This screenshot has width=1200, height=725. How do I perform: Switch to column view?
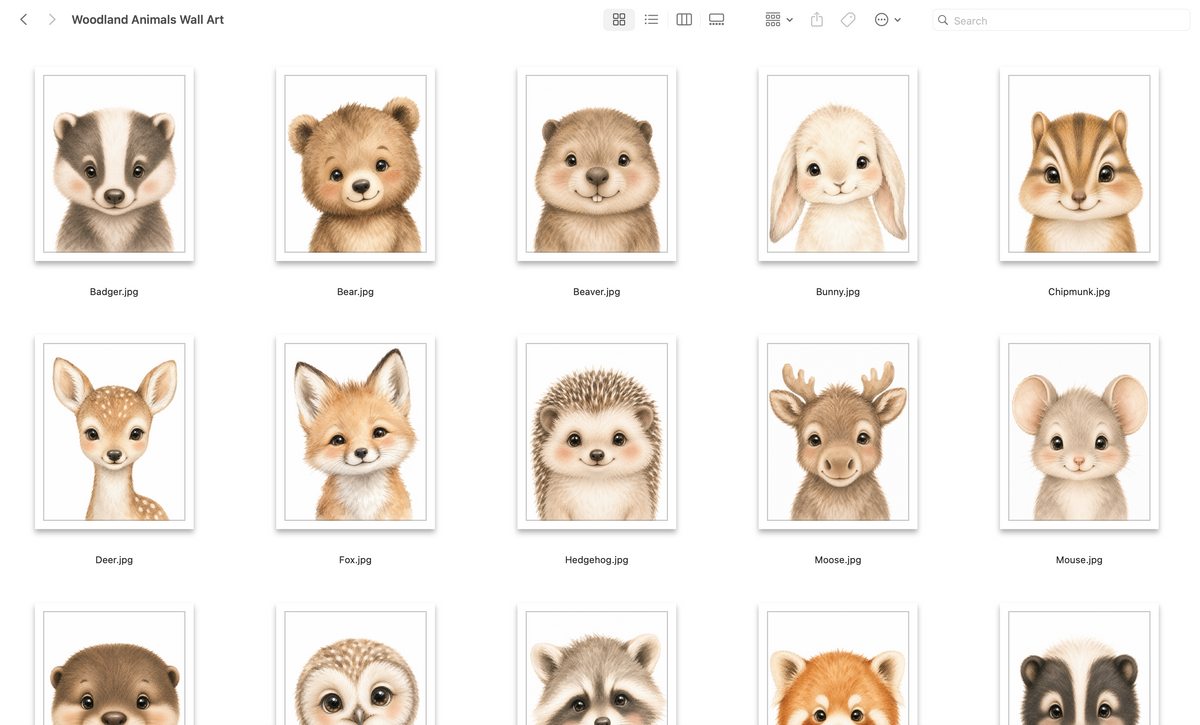pyautogui.click(x=684, y=20)
